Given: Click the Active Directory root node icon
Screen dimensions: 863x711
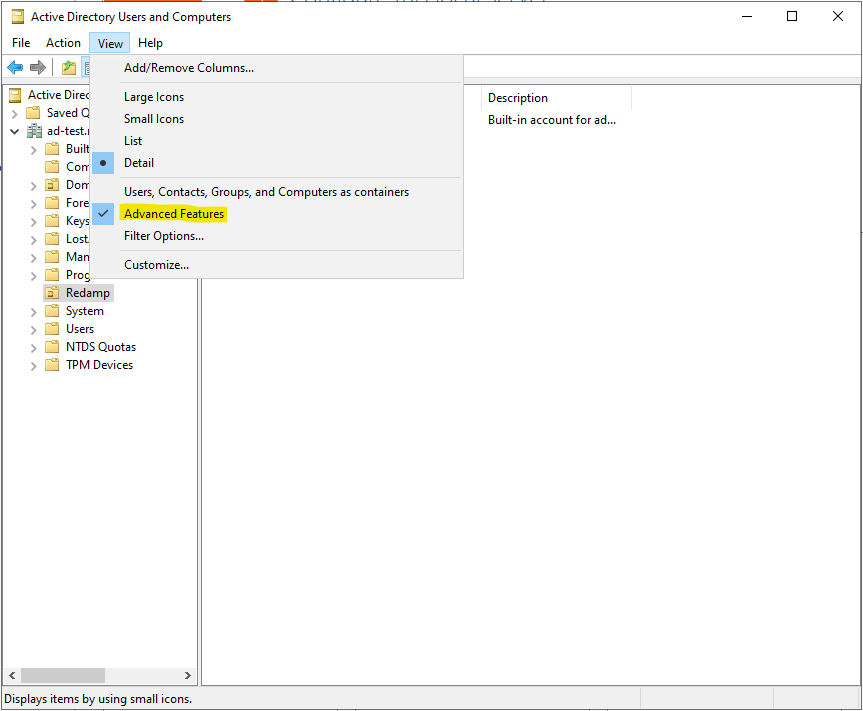Looking at the screenshot, I should [x=15, y=95].
